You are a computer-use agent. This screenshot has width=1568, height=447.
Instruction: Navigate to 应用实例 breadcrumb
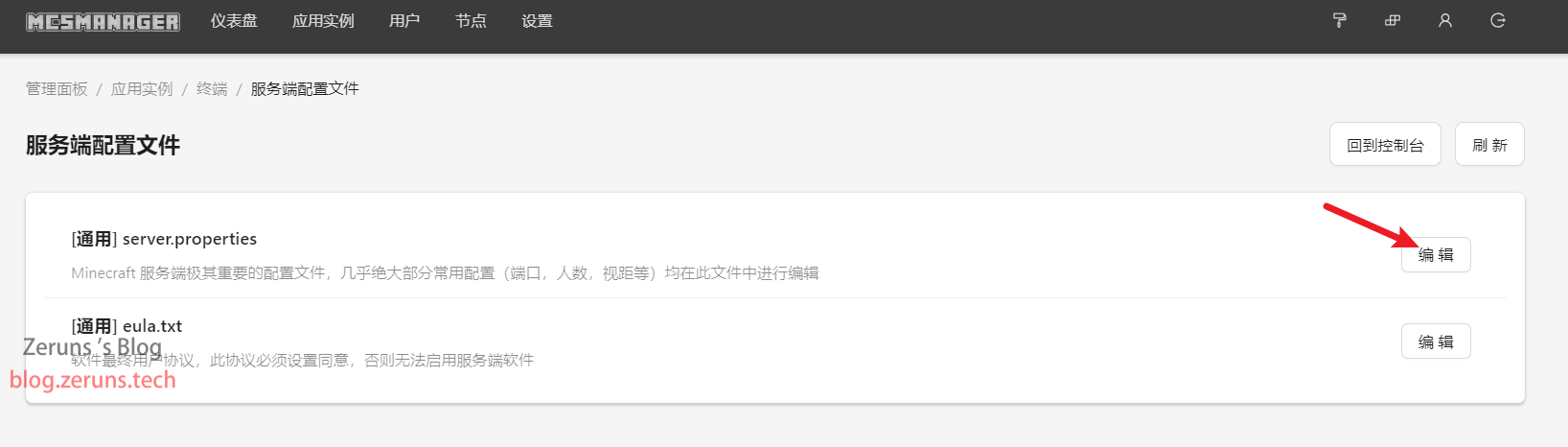click(x=142, y=88)
